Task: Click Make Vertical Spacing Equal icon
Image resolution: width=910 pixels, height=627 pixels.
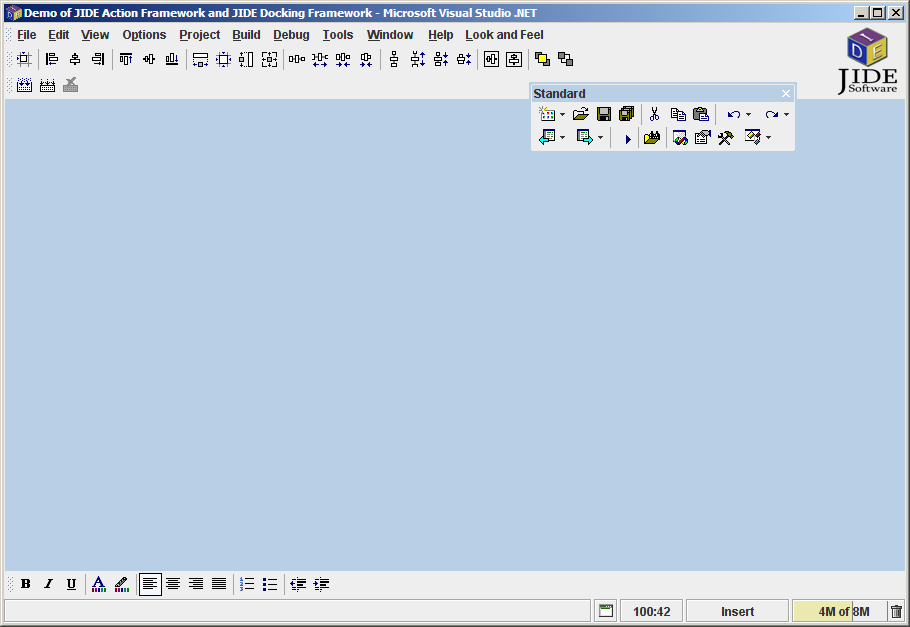Action: pos(394,59)
